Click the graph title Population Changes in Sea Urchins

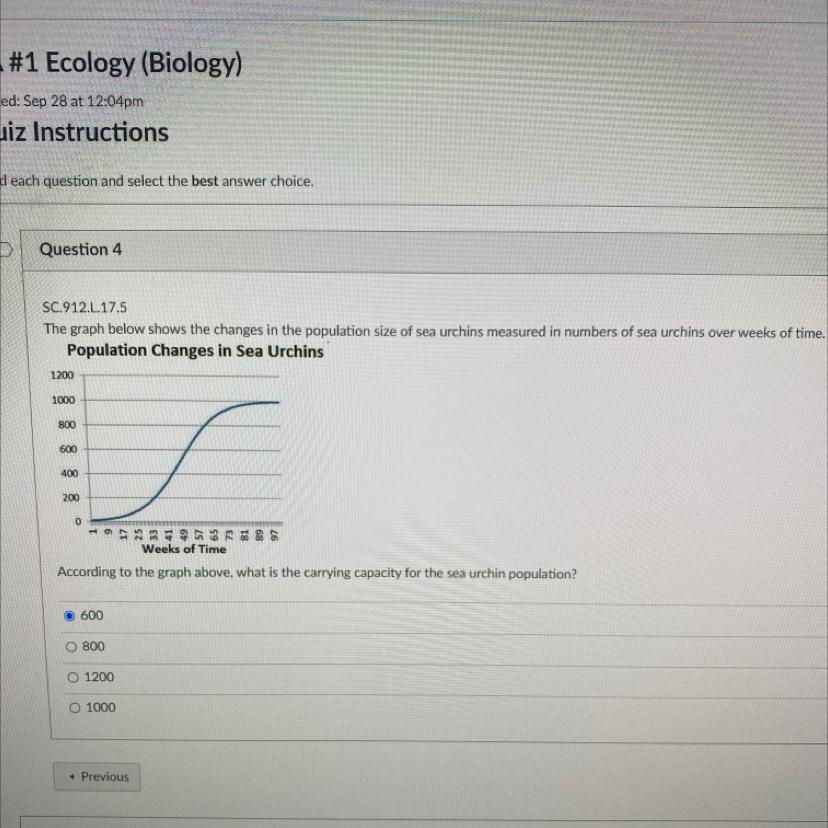[x=195, y=351]
